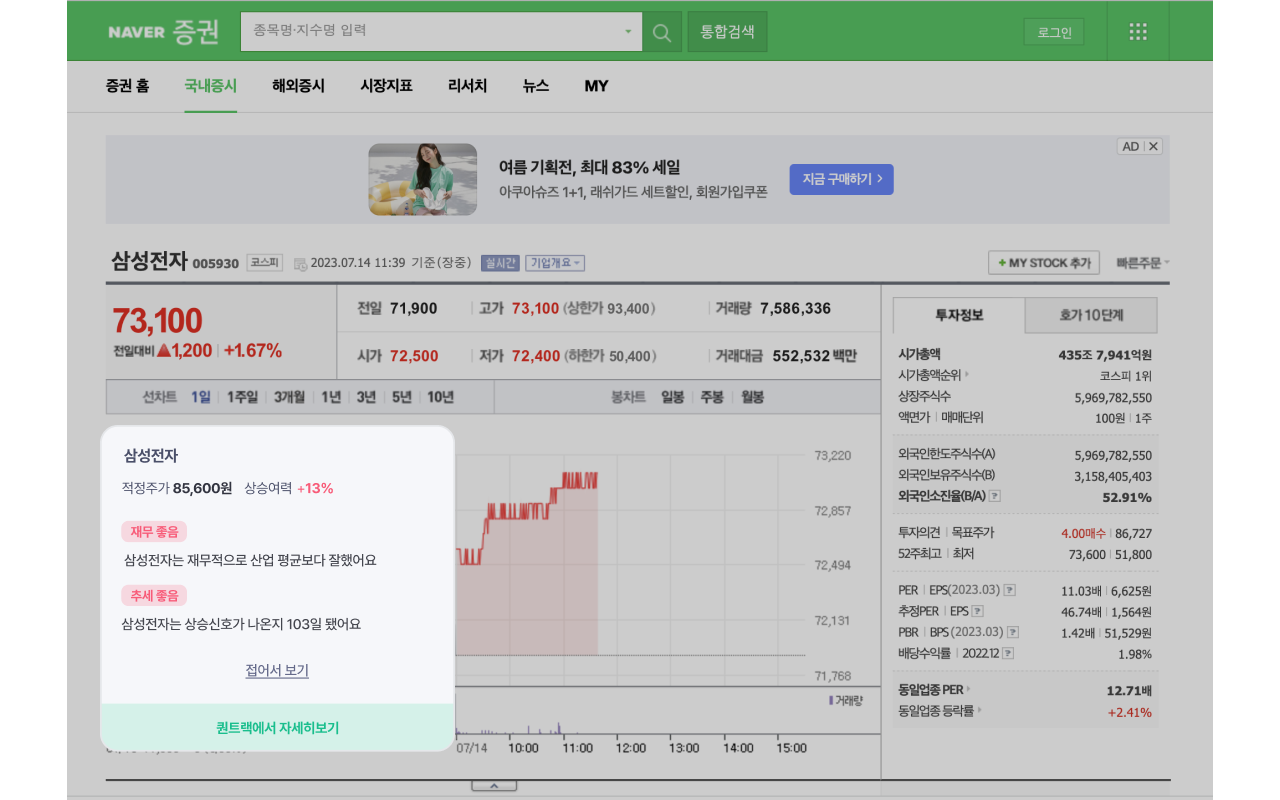This screenshot has width=1280, height=800.
Task: Click the 시가총액 value 435조 7,941억원
Action: click(x=1105, y=355)
